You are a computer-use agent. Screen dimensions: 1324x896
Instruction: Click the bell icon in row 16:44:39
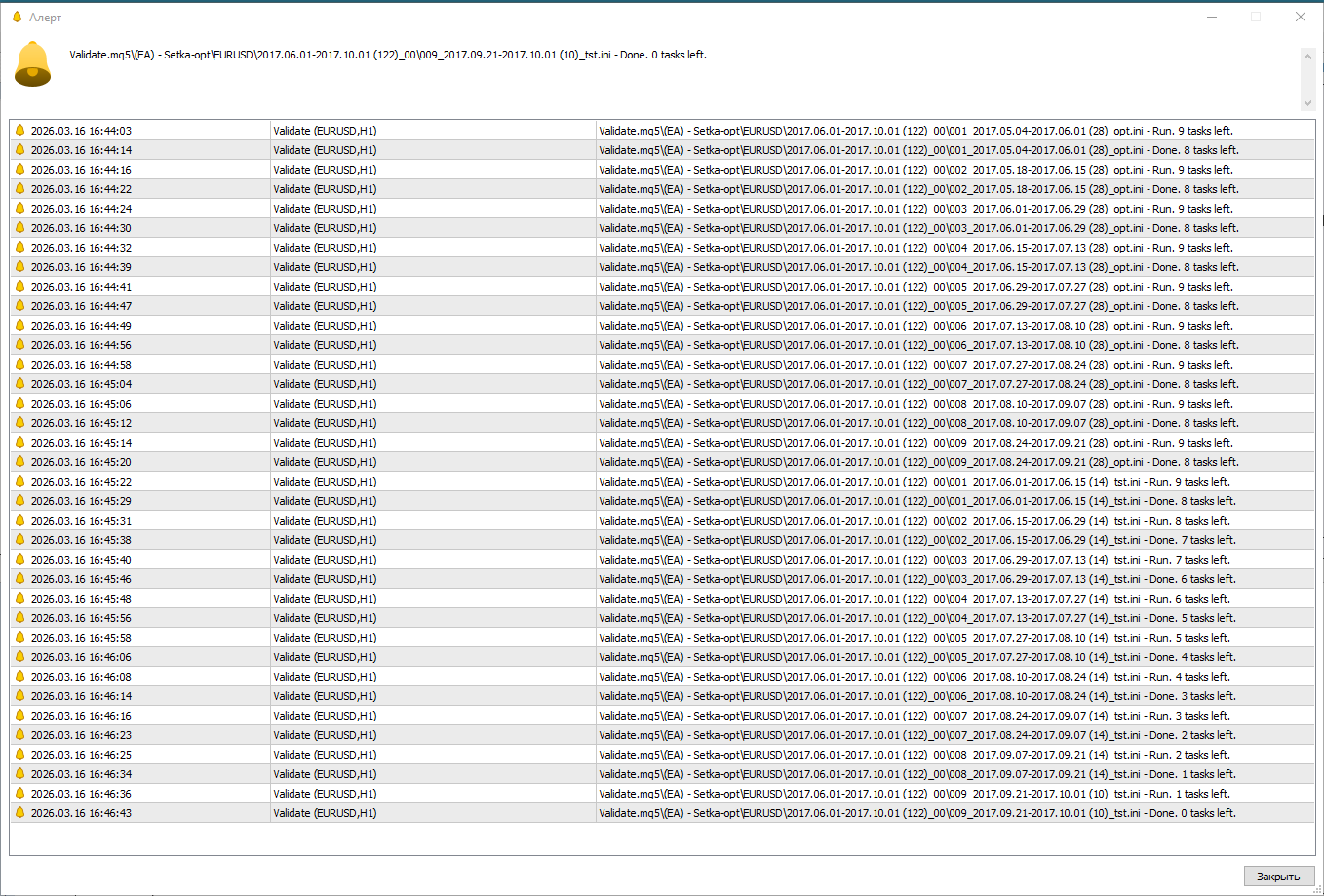point(19,267)
